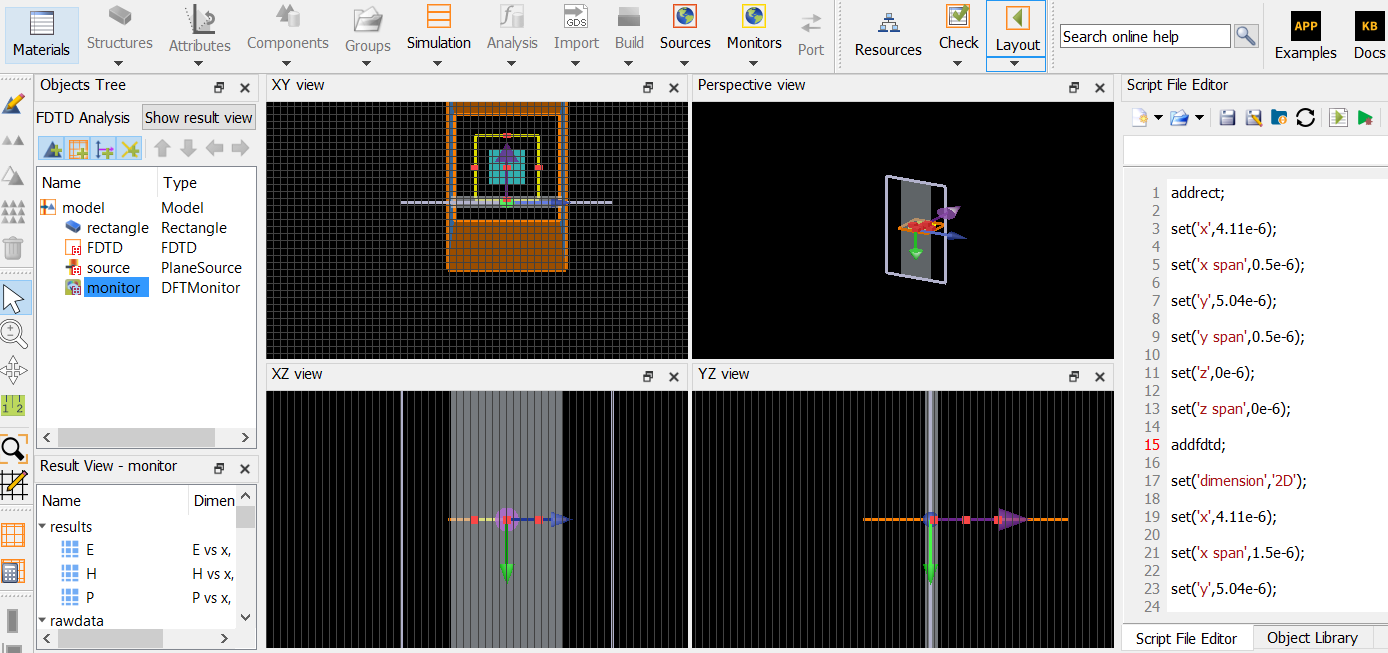
Task: Select the Script File Editor tab
Action: click(1186, 638)
